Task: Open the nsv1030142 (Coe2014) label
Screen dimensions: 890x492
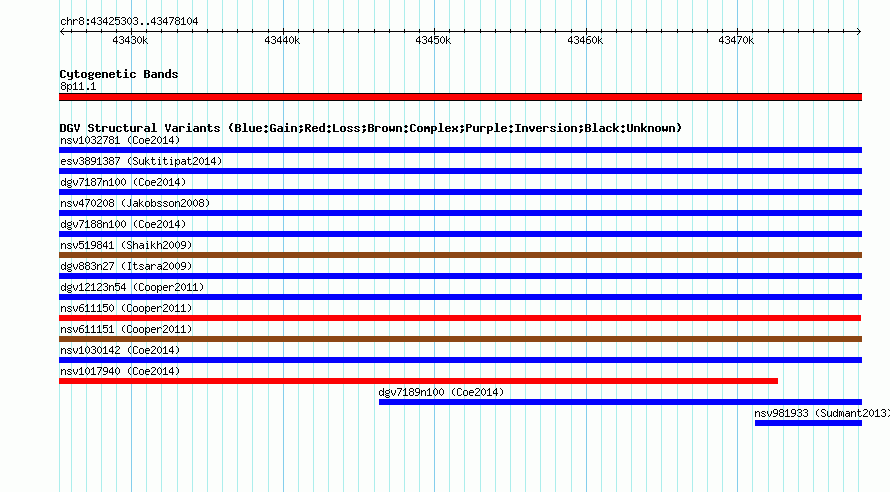Action: (120, 350)
